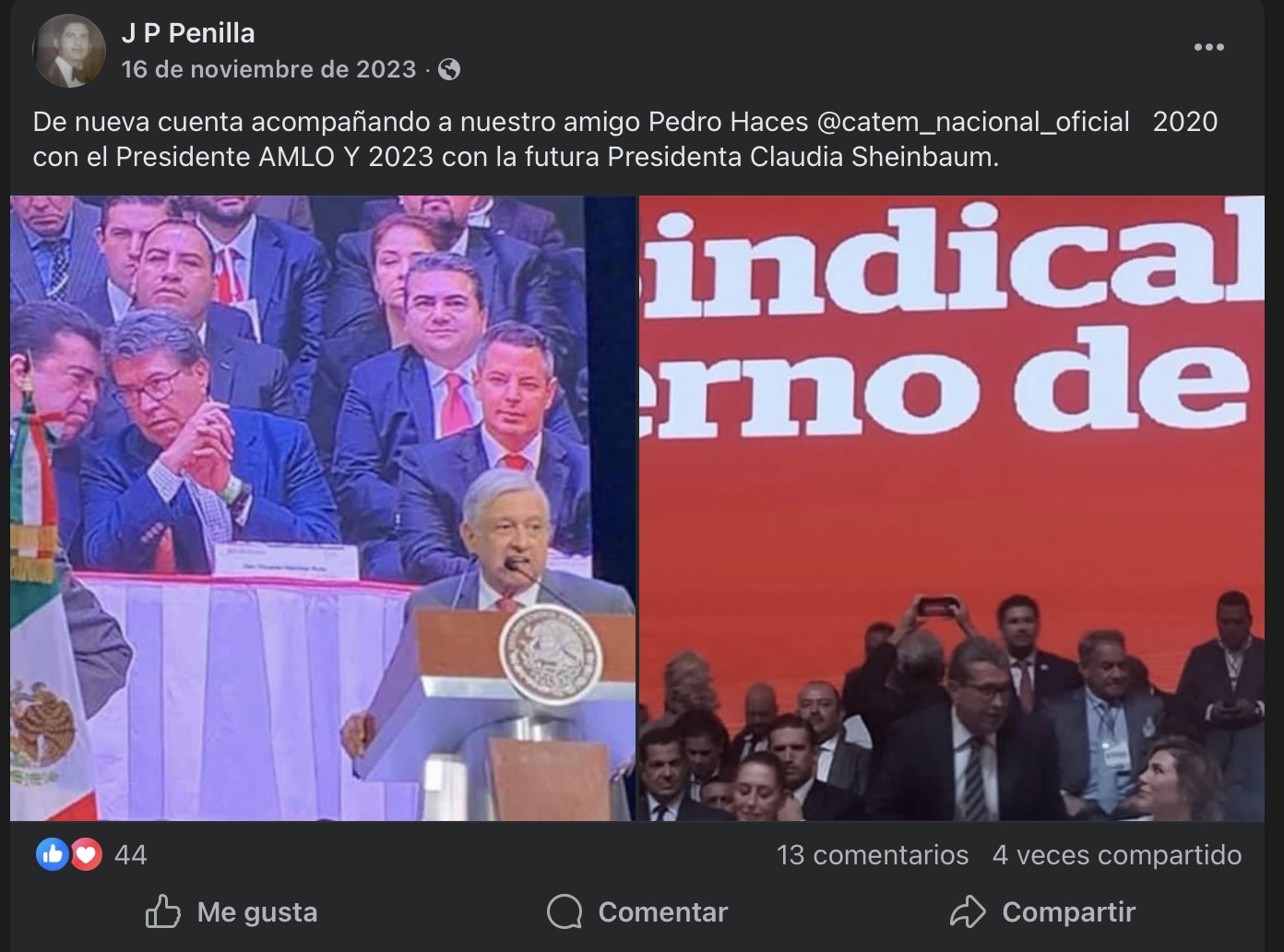Click the Me gusta button label

click(x=257, y=911)
